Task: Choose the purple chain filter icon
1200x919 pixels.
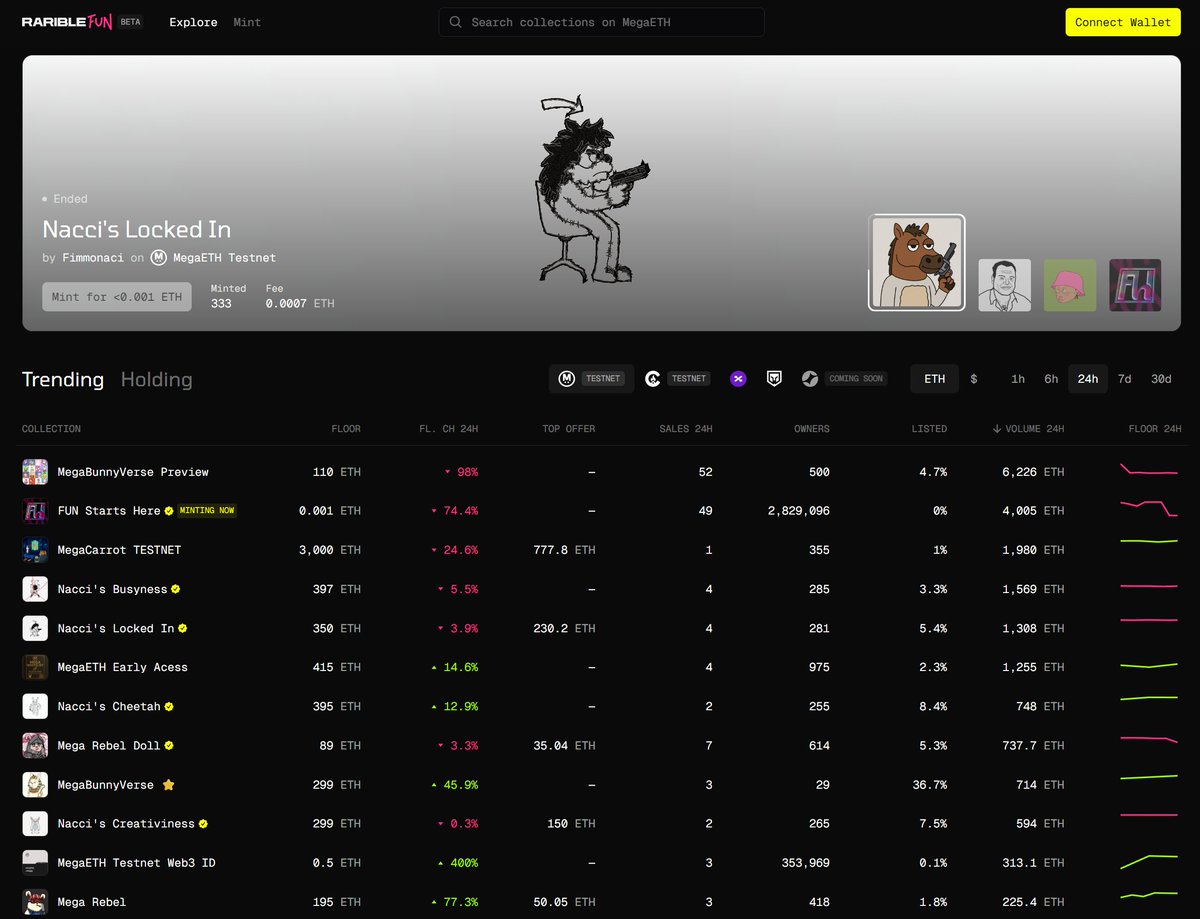Action: 738,379
